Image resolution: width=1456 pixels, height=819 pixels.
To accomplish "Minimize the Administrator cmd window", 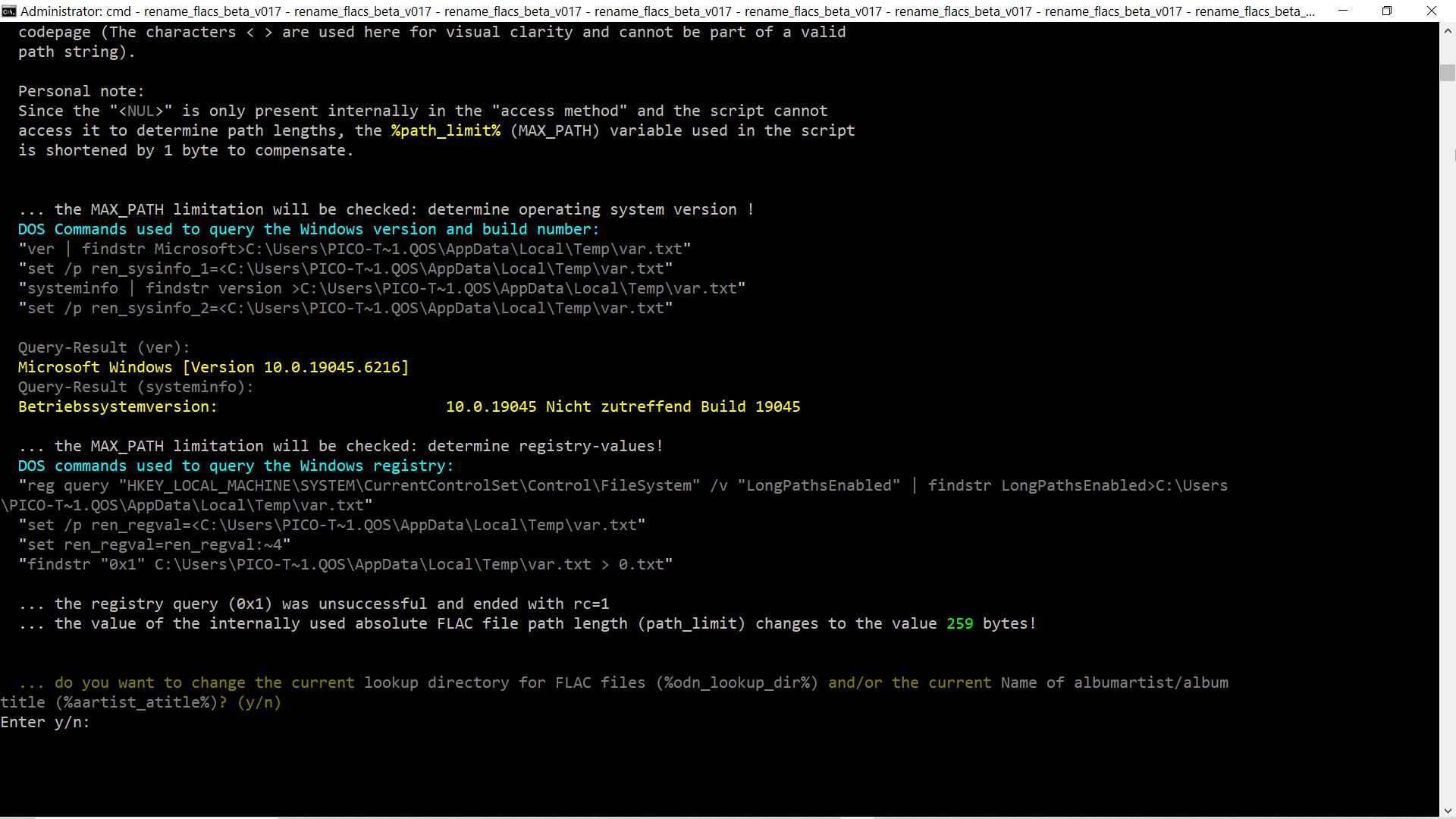I will click(1344, 11).
